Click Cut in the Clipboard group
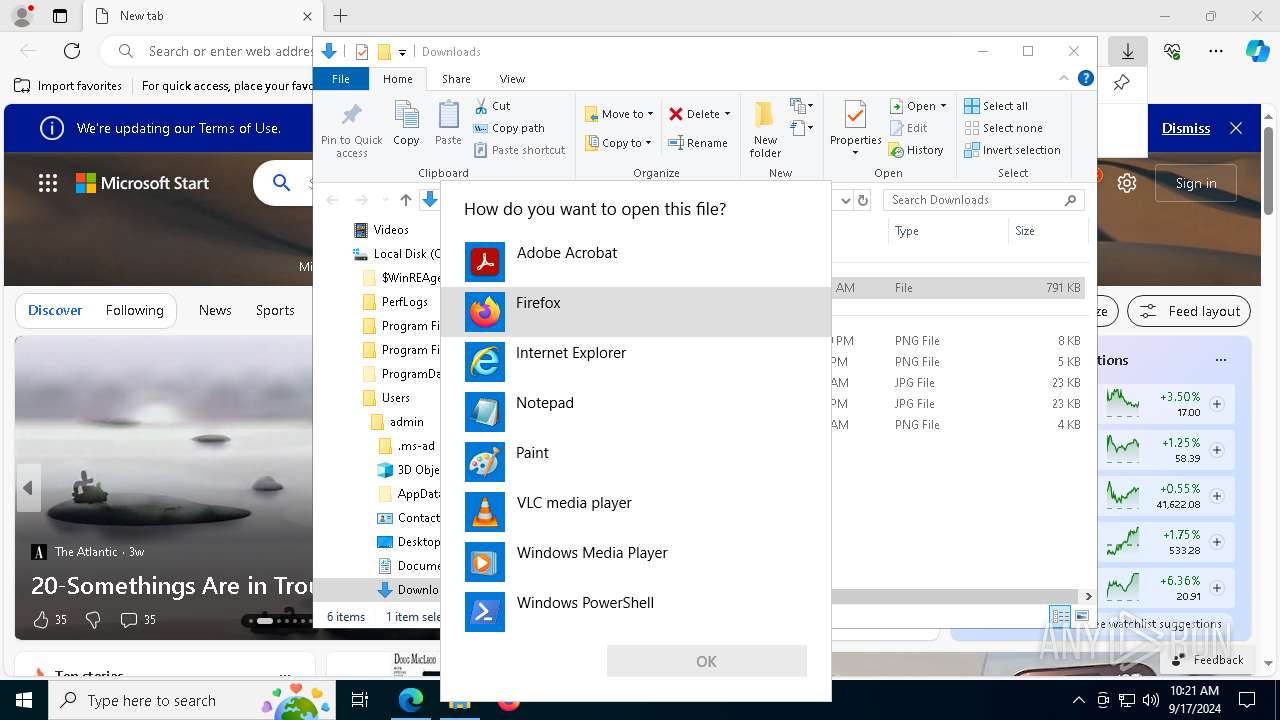 click(492, 105)
